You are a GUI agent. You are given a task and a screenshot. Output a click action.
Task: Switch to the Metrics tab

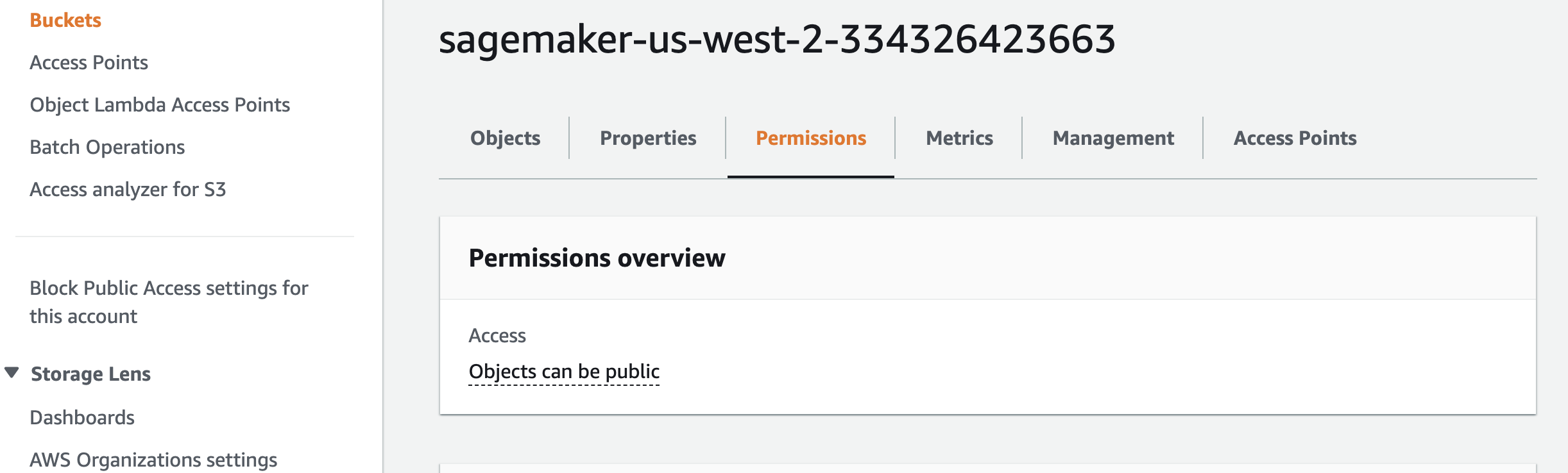point(959,138)
